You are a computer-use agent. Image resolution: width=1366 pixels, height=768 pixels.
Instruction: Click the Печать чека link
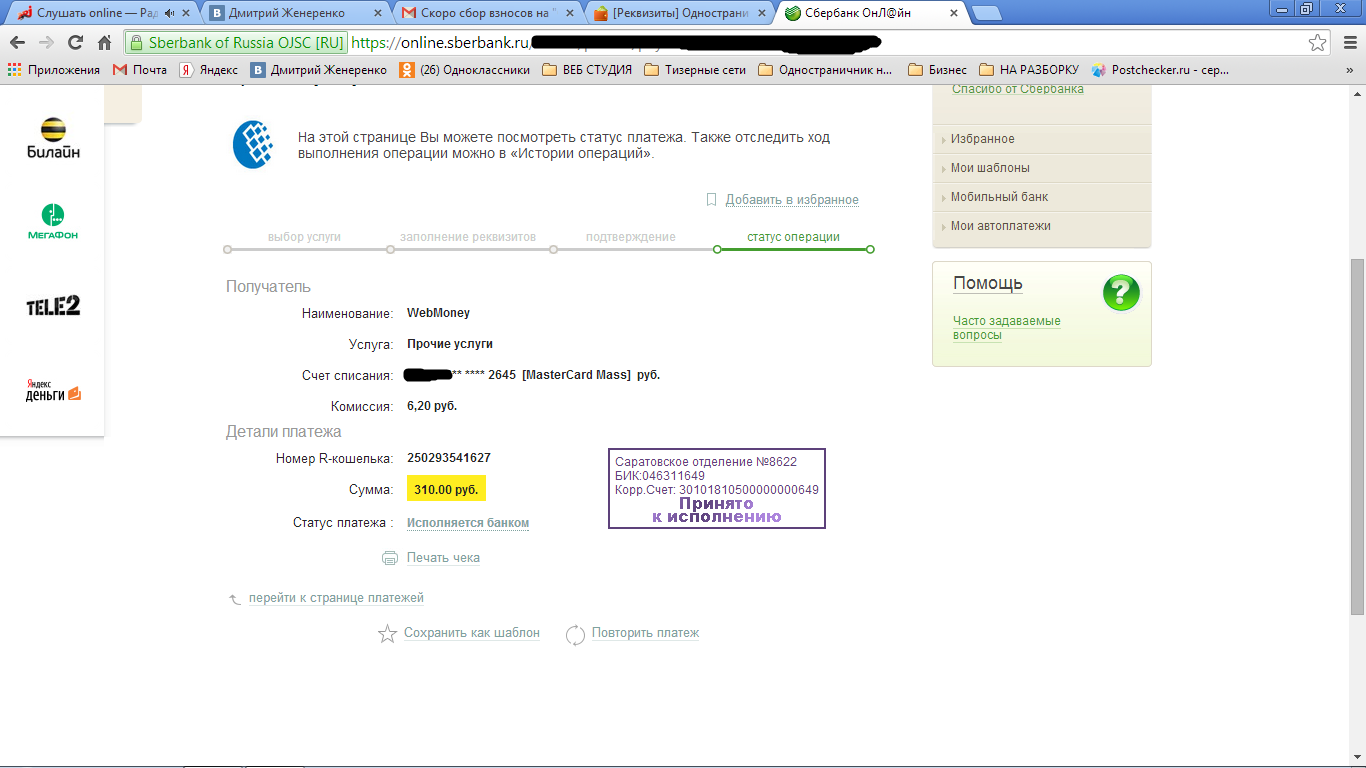click(x=443, y=558)
